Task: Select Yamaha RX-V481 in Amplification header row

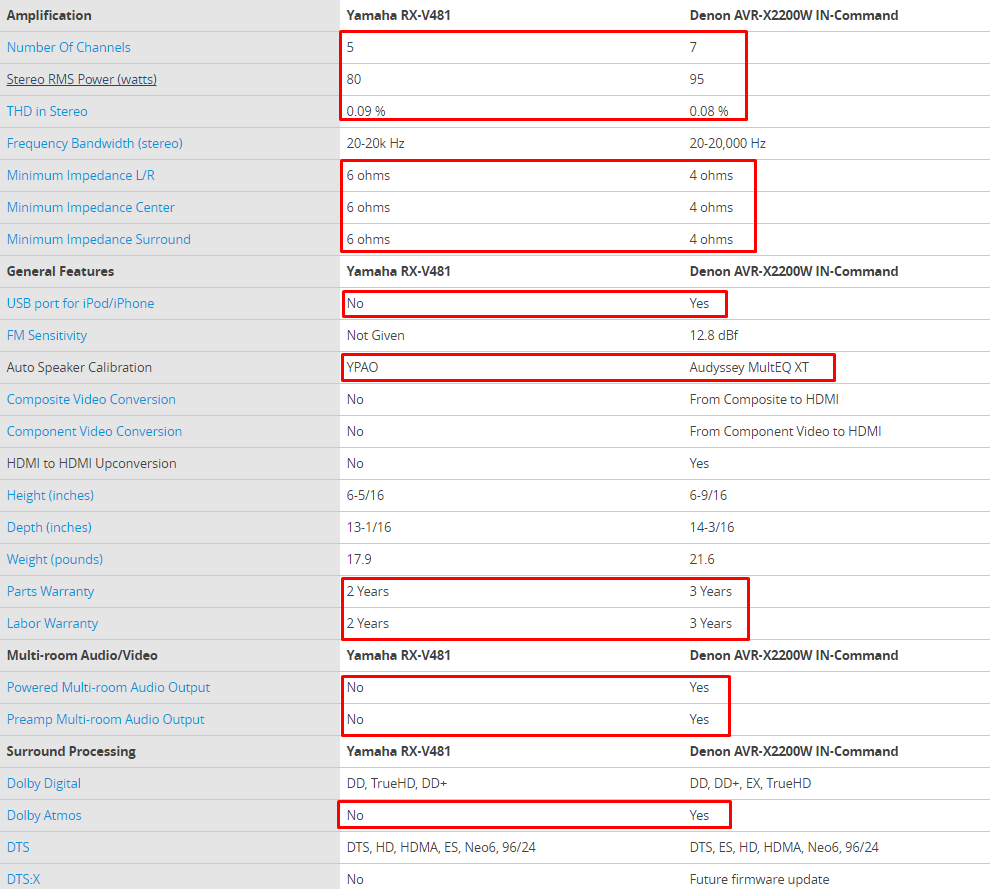Action: pyautogui.click(x=398, y=15)
